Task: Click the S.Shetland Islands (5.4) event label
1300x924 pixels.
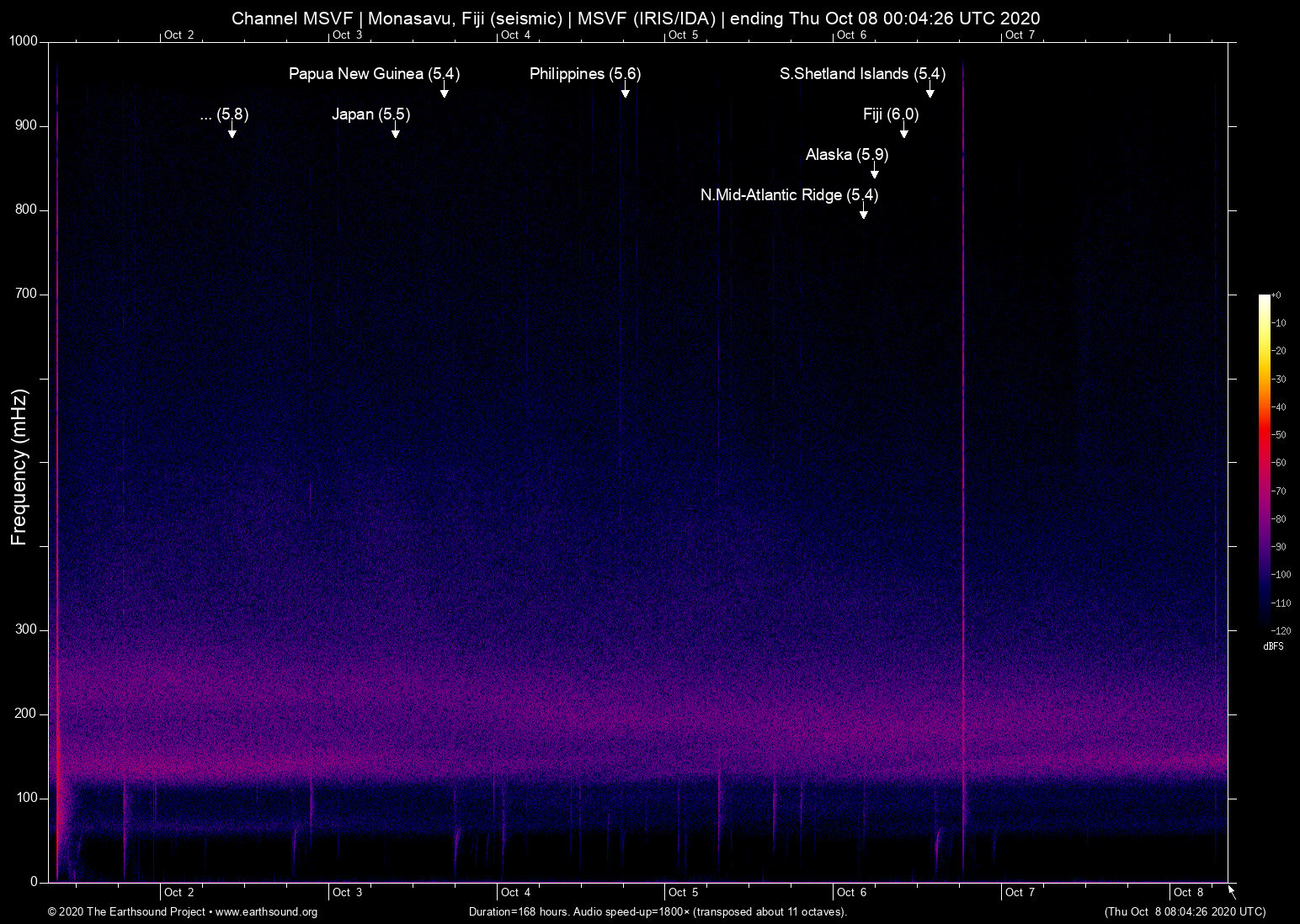Action: click(x=862, y=74)
